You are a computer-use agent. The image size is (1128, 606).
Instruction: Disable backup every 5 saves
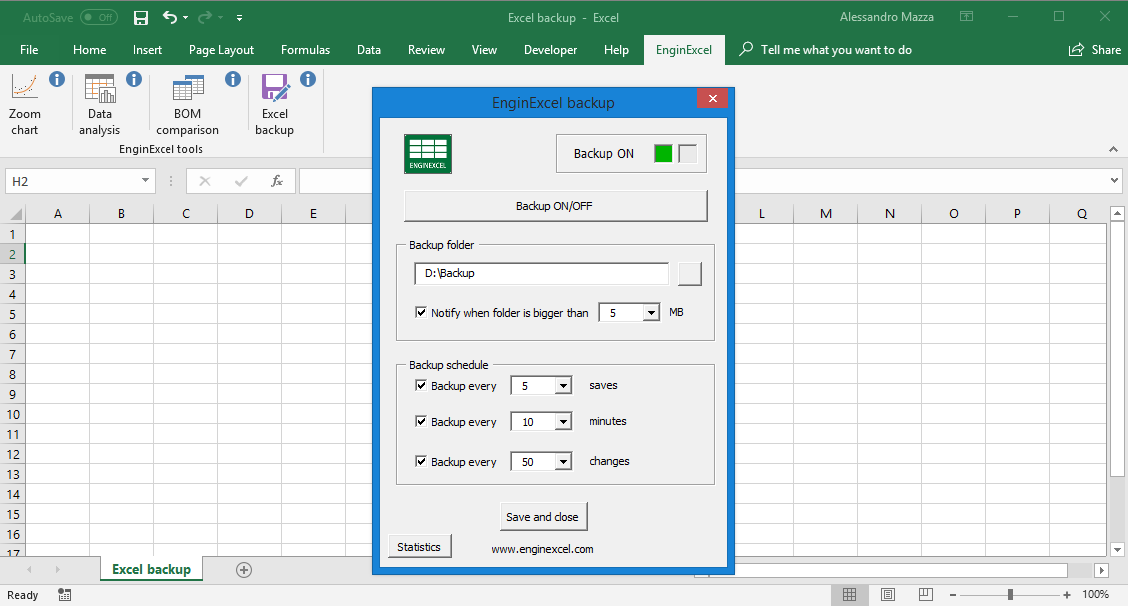tap(421, 385)
